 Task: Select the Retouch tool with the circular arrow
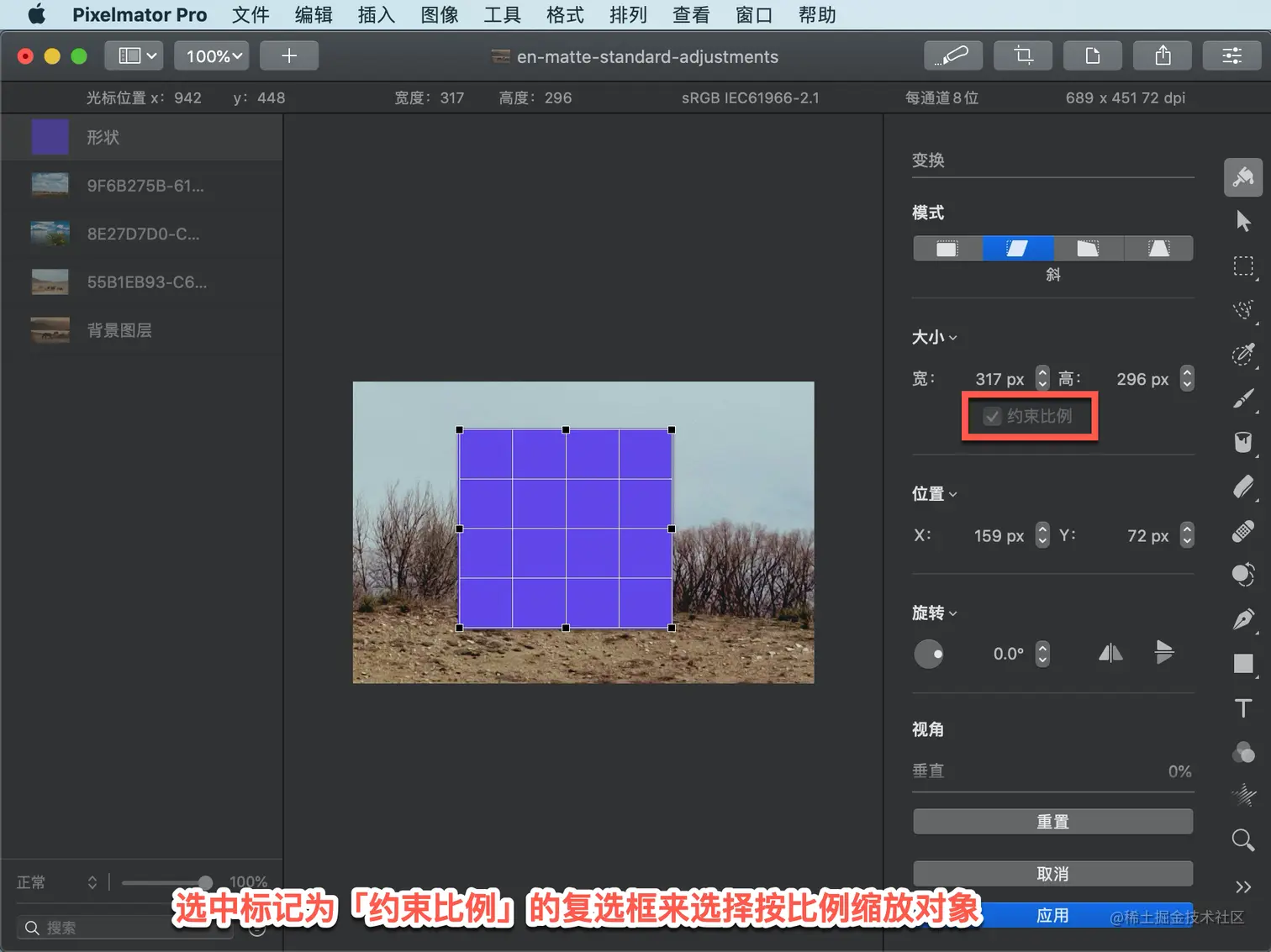[1243, 575]
